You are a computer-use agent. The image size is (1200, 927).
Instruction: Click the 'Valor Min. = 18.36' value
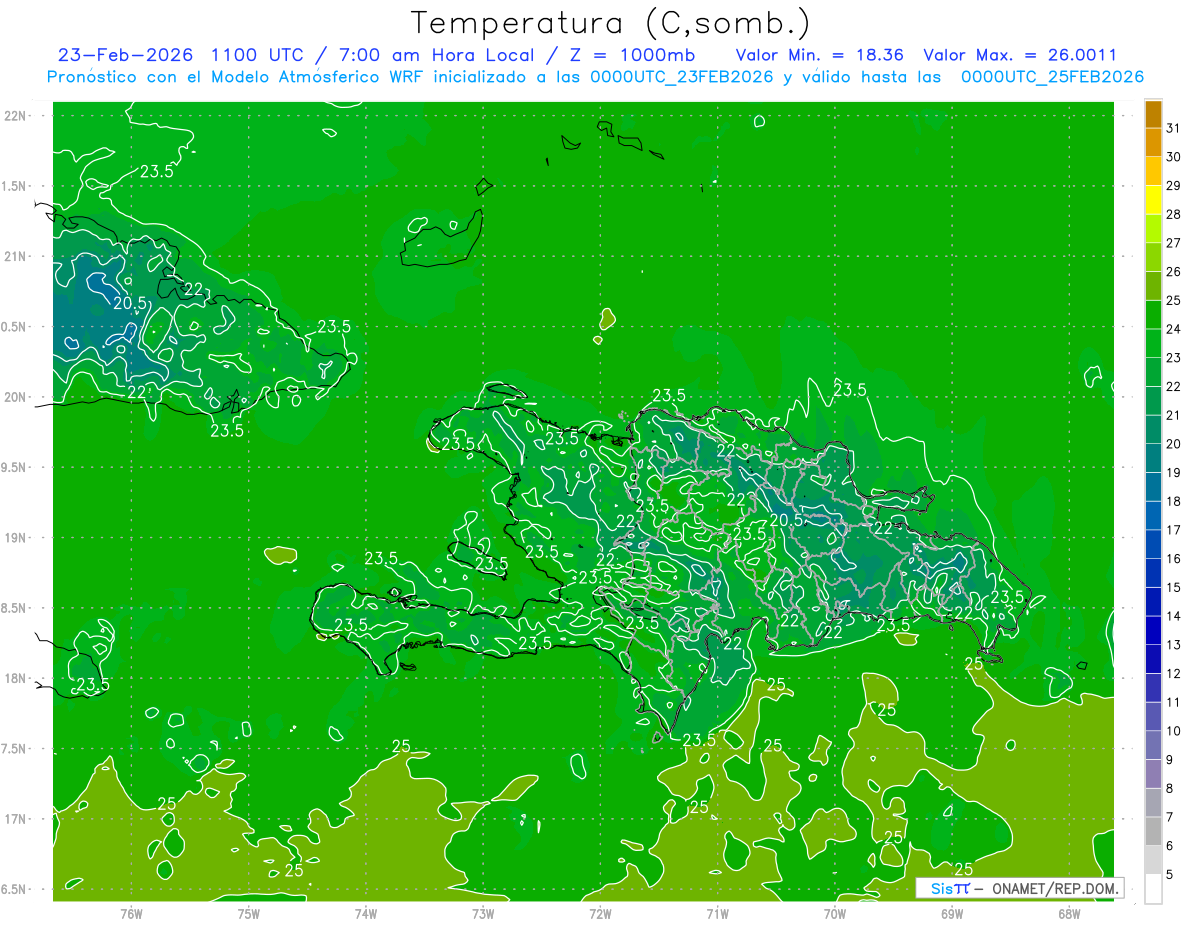pos(821,55)
